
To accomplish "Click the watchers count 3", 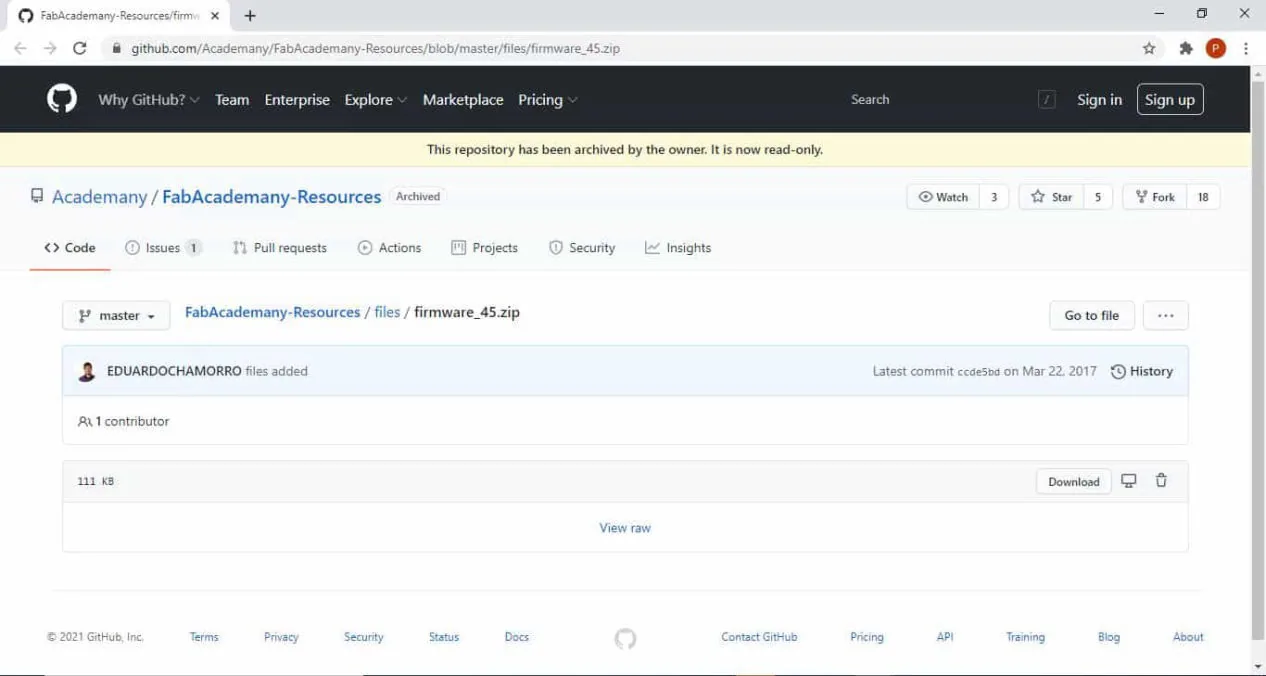I will tap(994, 197).
